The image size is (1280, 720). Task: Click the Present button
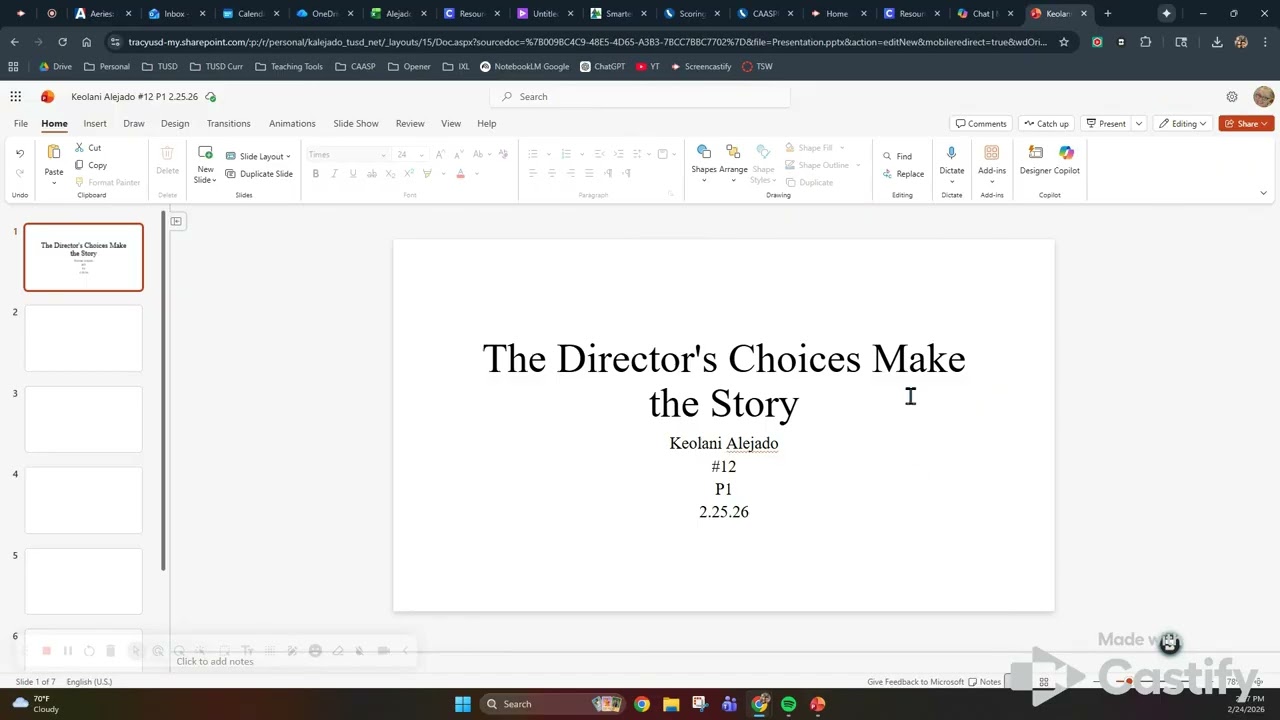point(1106,124)
